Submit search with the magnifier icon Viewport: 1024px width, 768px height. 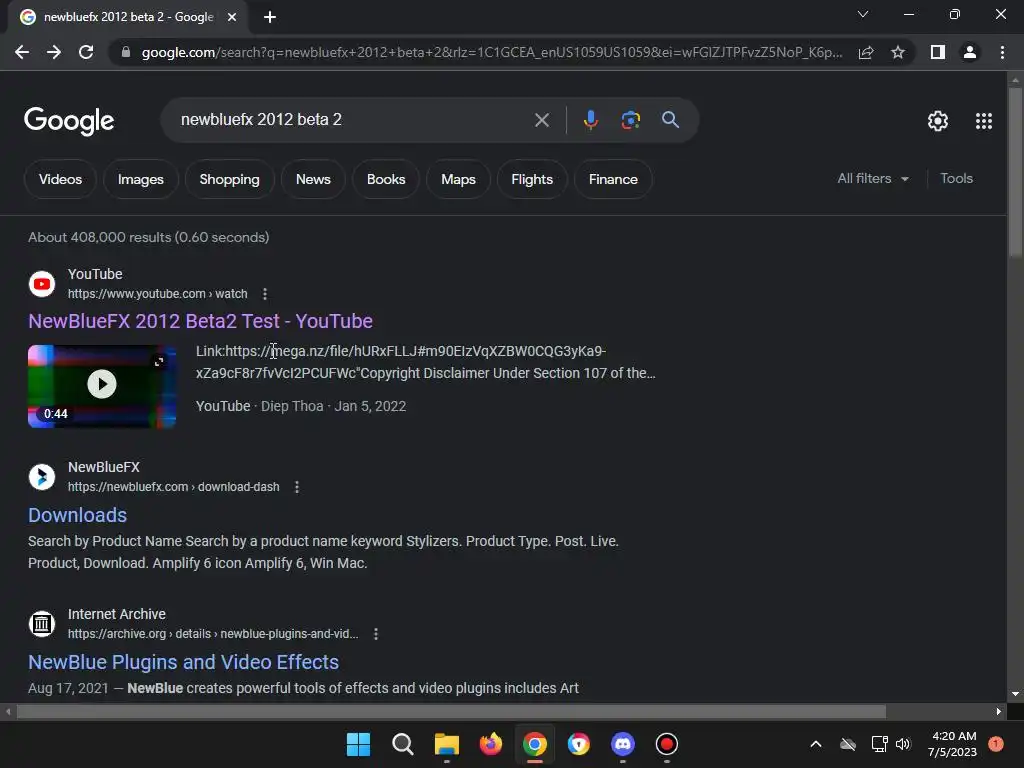(670, 120)
